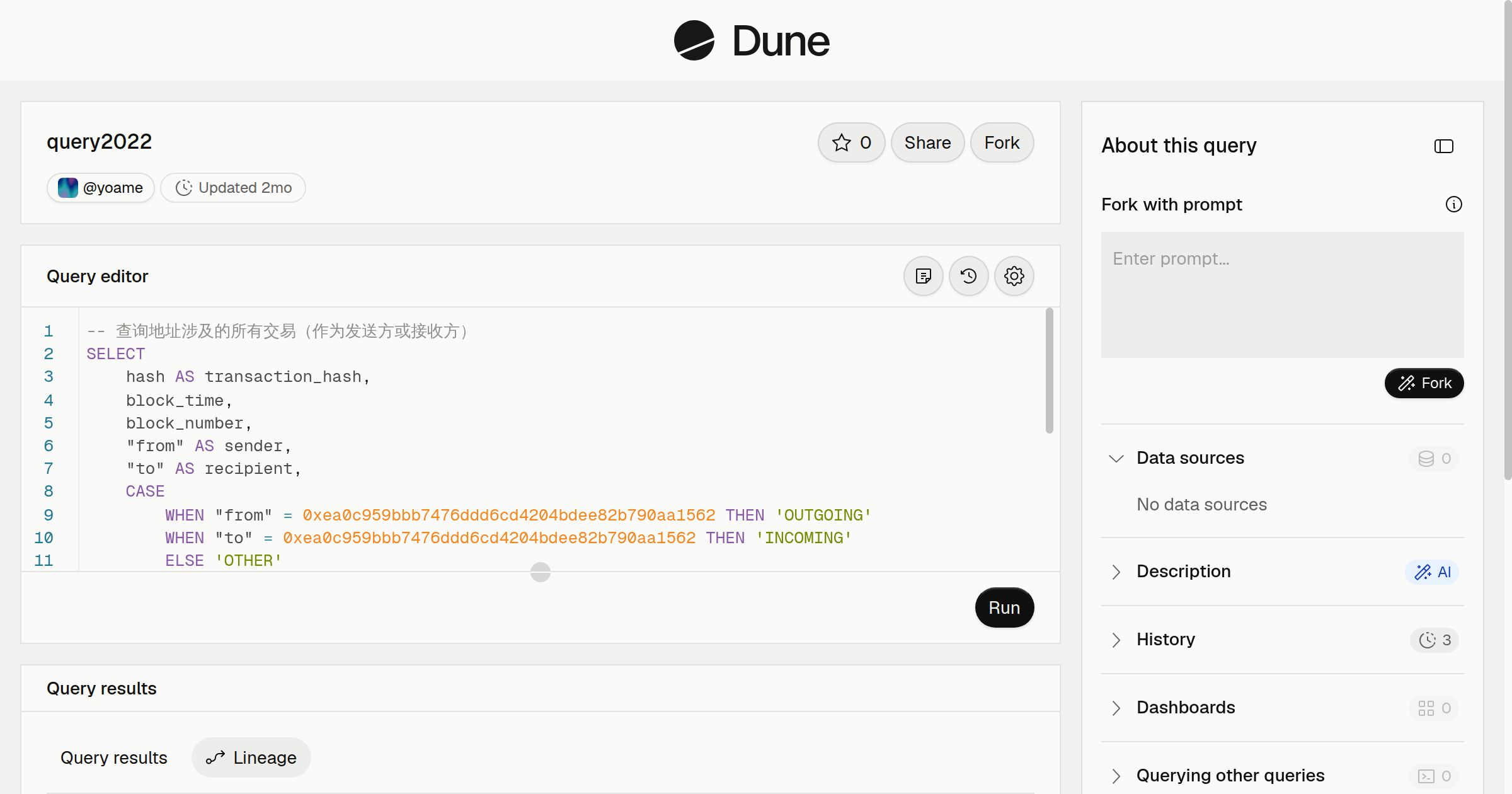Focus the Enter prompt text area
The height and width of the screenshot is (794, 1512).
pyautogui.click(x=1282, y=295)
